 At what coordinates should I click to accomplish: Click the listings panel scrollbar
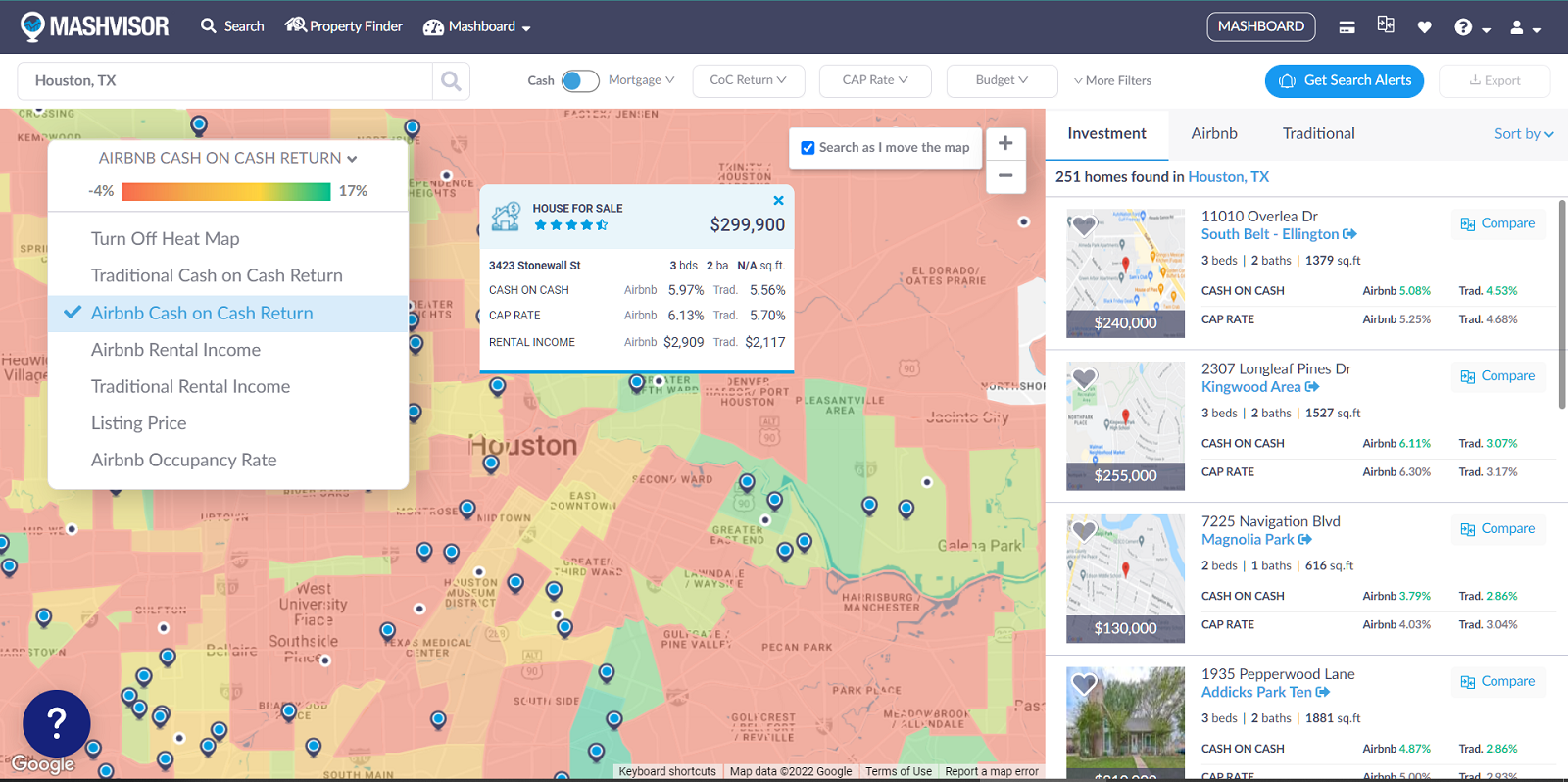pyautogui.click(x=1562, y=304)
